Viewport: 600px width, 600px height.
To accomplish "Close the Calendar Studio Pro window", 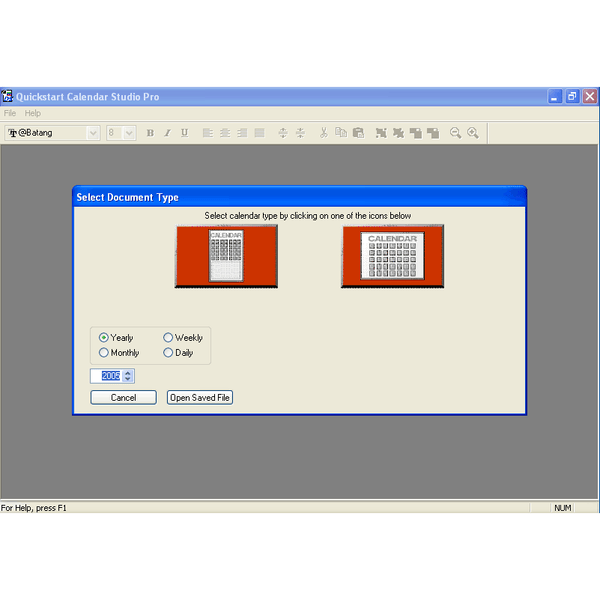I will 590,96.
